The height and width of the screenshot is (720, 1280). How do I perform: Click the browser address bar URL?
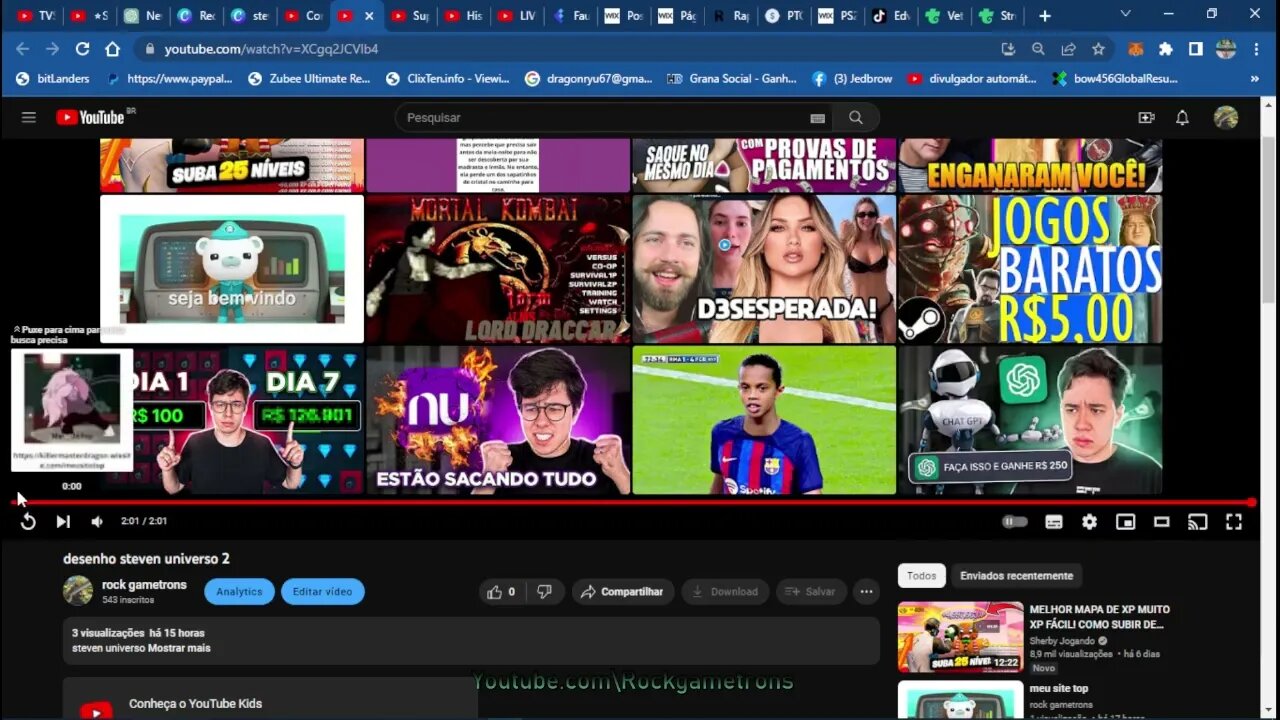(271, 49)
